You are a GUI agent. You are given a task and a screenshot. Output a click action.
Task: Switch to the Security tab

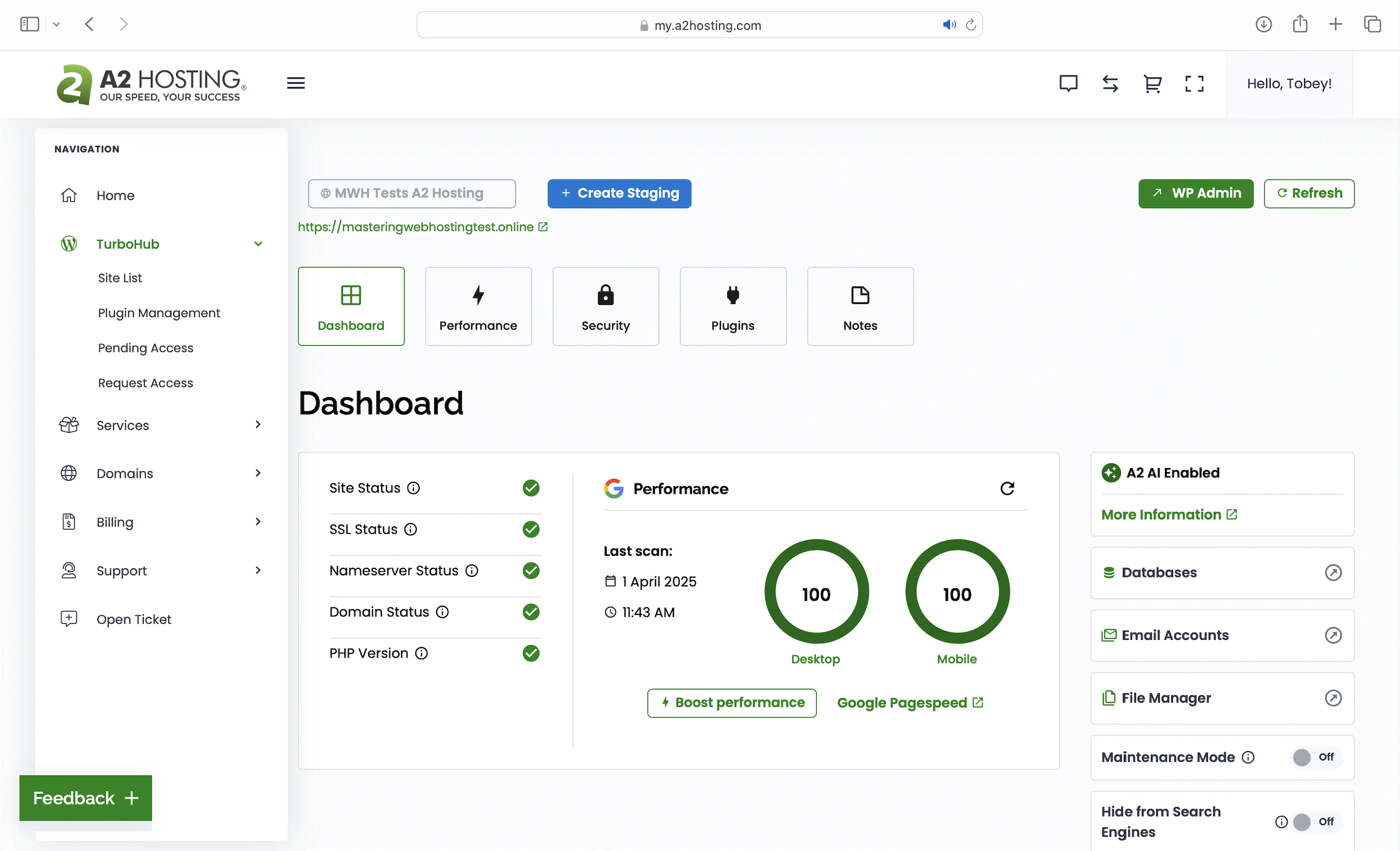click(605, 307)
